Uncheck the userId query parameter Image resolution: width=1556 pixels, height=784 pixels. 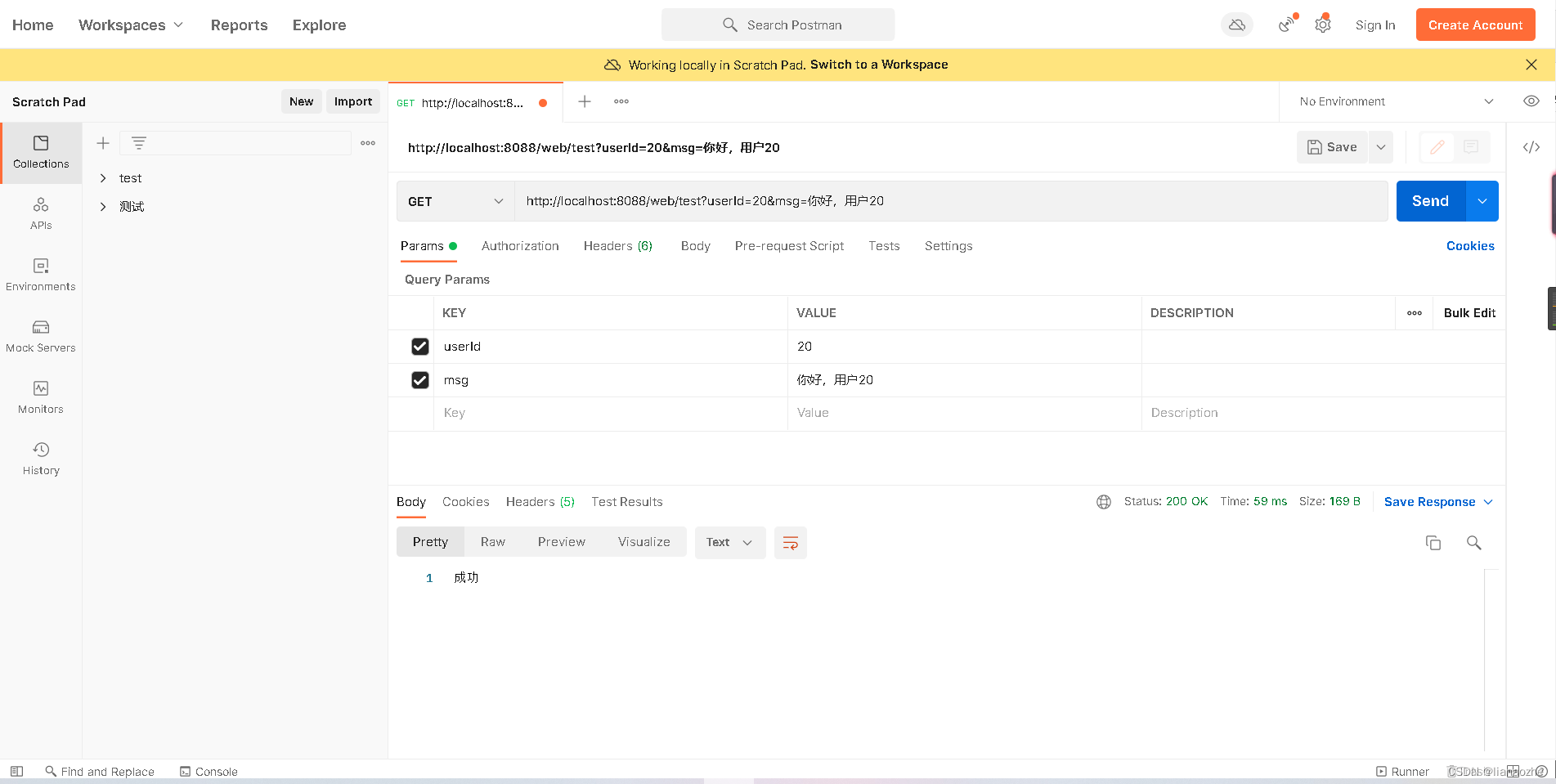tap(420, 347)
